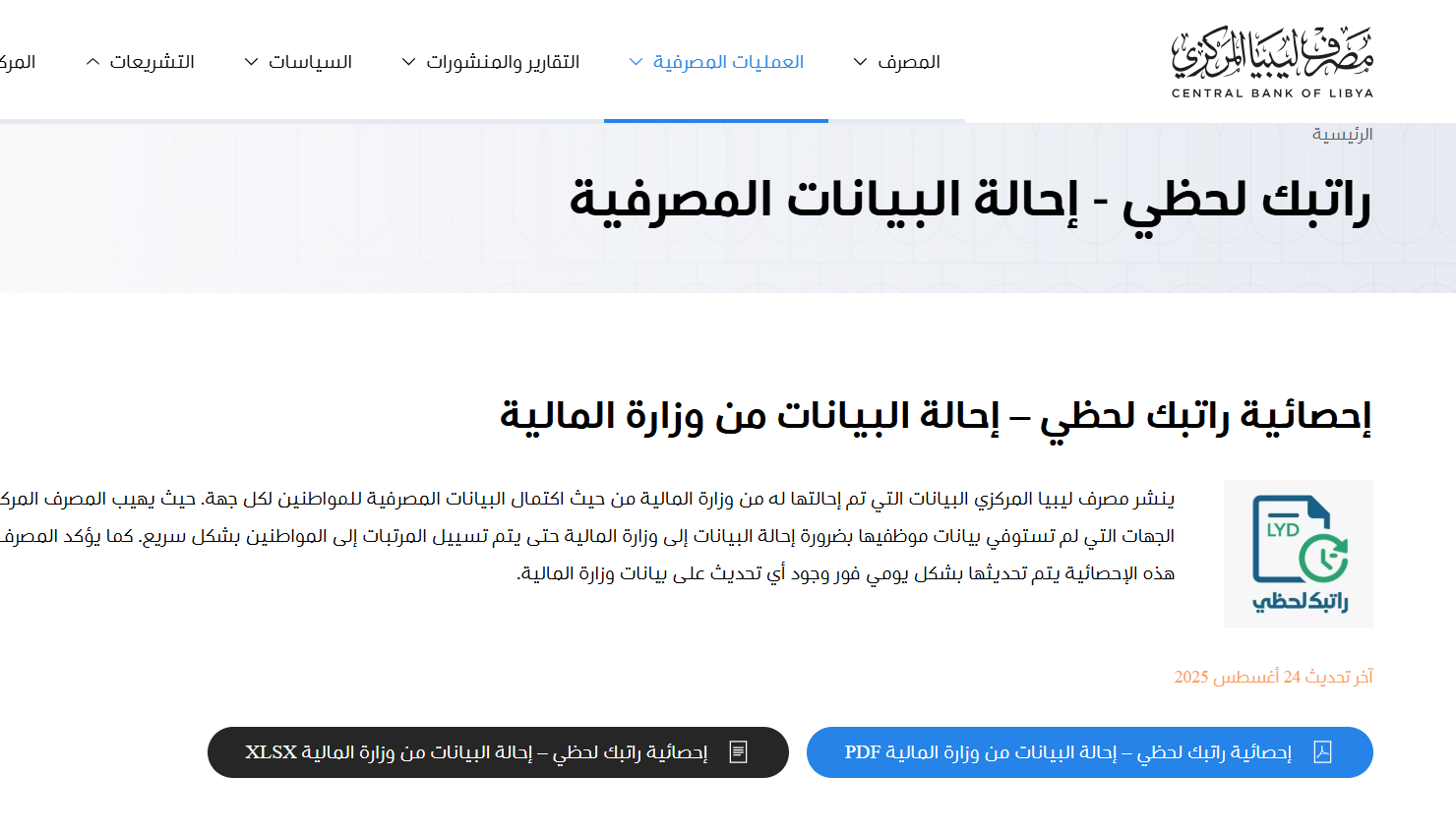Expand the chevron next to العمليات المصرفية
Screen dimensions: 1456x836
pos(636,62)
